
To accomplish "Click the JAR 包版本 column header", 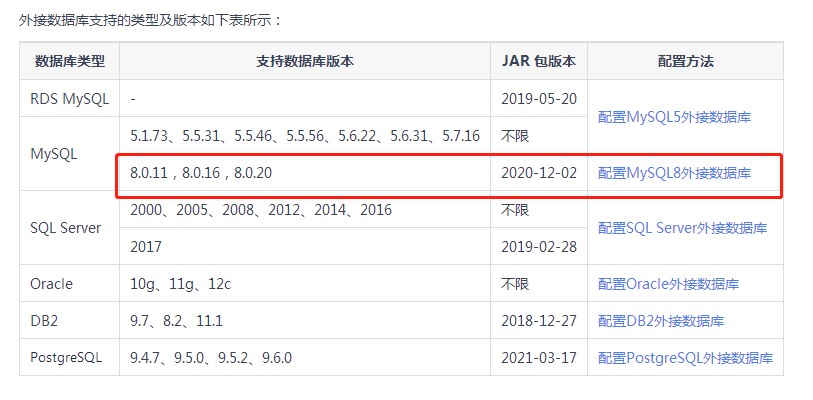I will pyautogui.click(x=539, y=61).
